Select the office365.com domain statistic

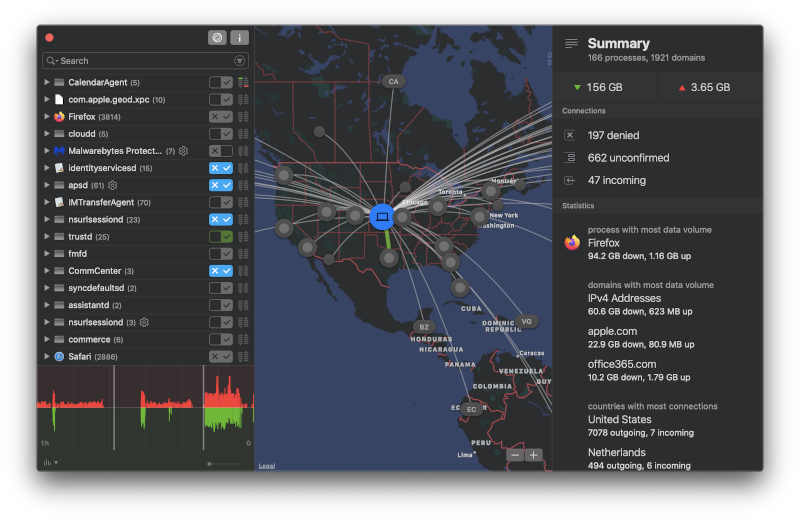tap(639, 370)
